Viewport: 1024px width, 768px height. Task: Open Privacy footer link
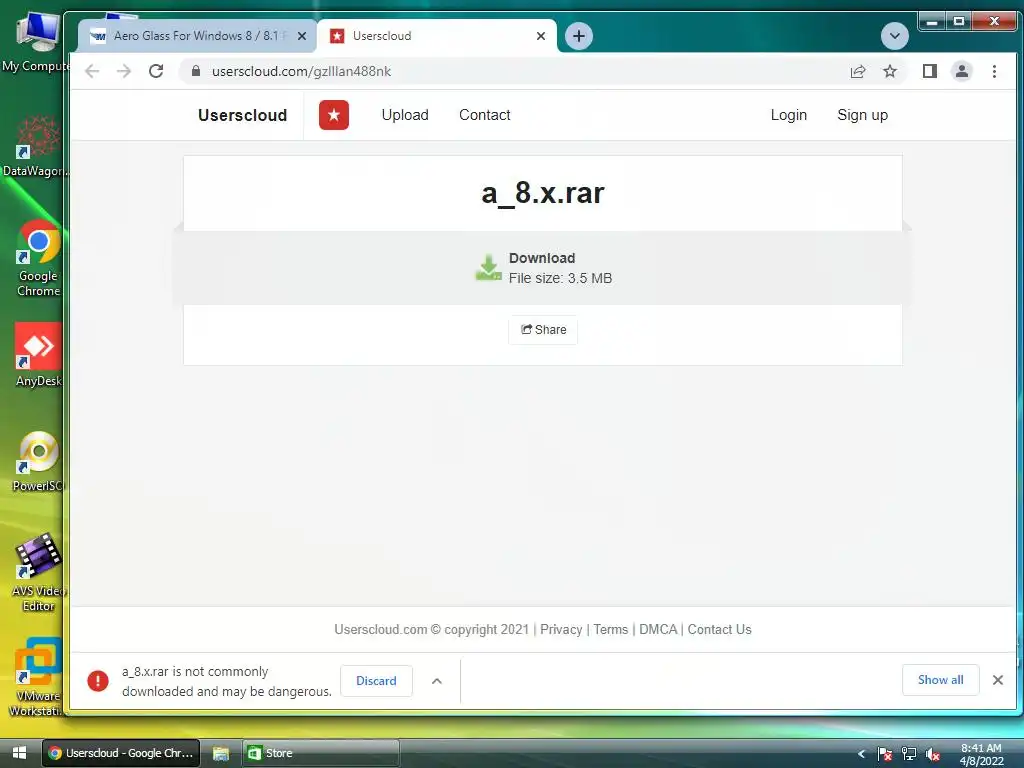[x=560, y=630]
